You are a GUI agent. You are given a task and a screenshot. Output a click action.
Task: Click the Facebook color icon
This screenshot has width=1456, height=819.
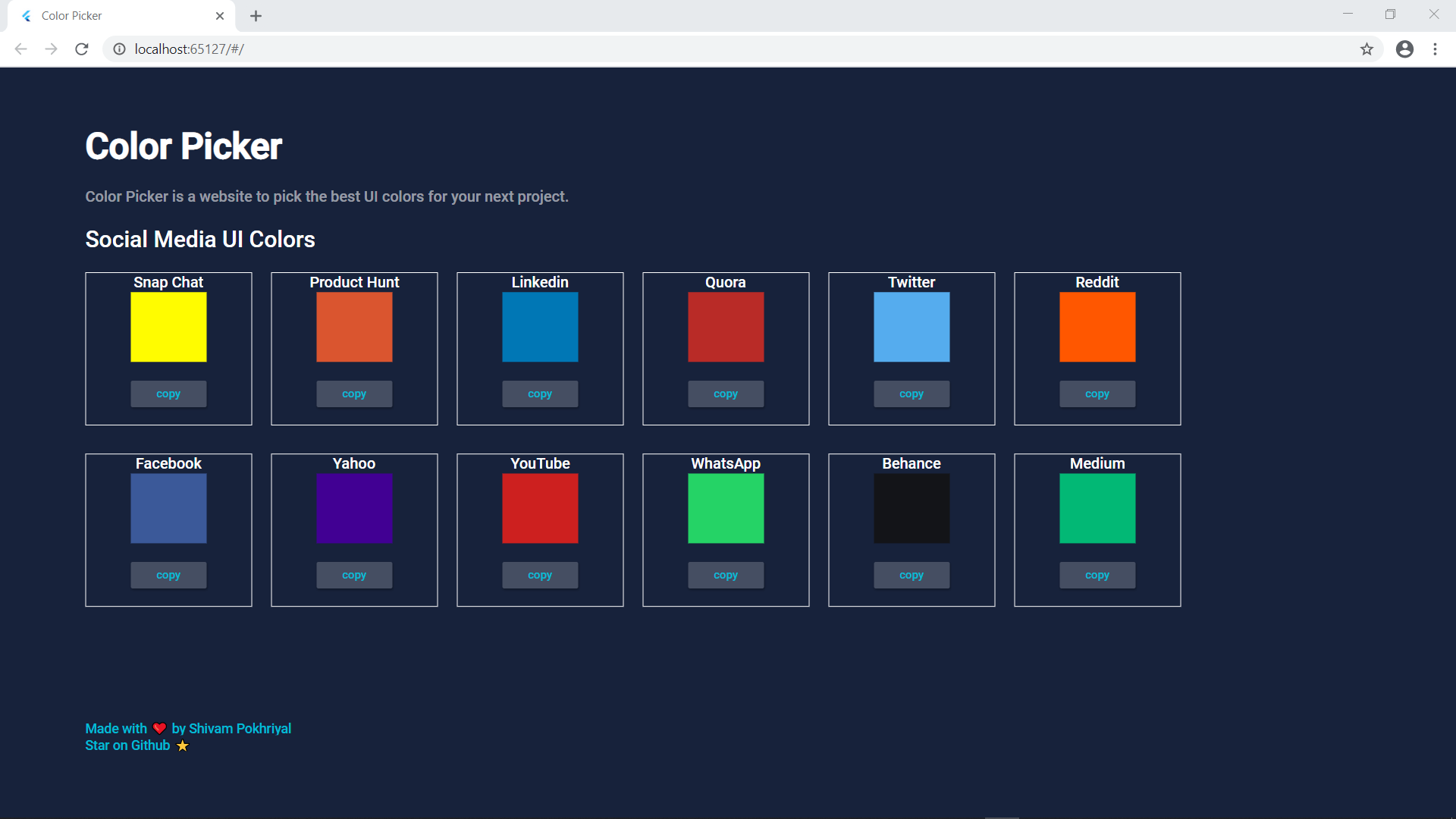click(x=168, y=509)
